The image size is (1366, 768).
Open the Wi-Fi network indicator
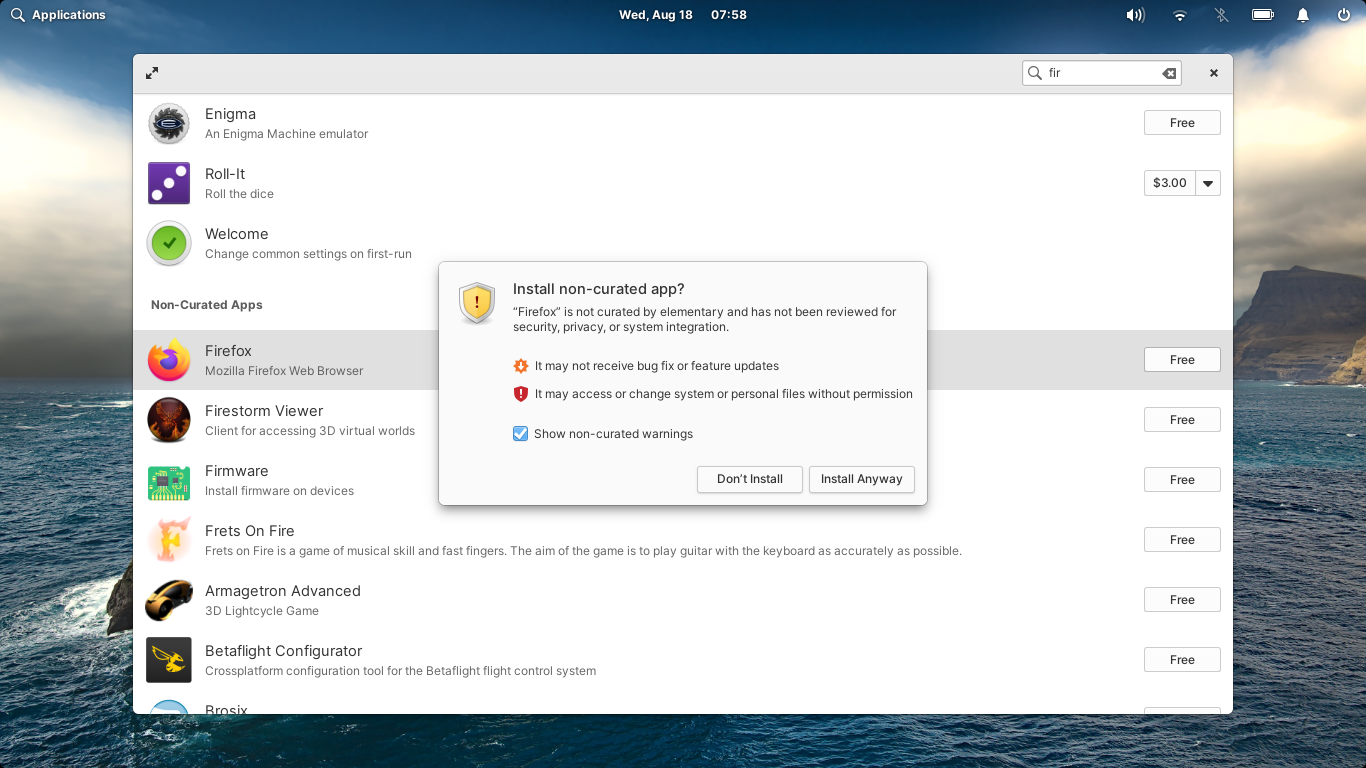[x=1180, y=15]
